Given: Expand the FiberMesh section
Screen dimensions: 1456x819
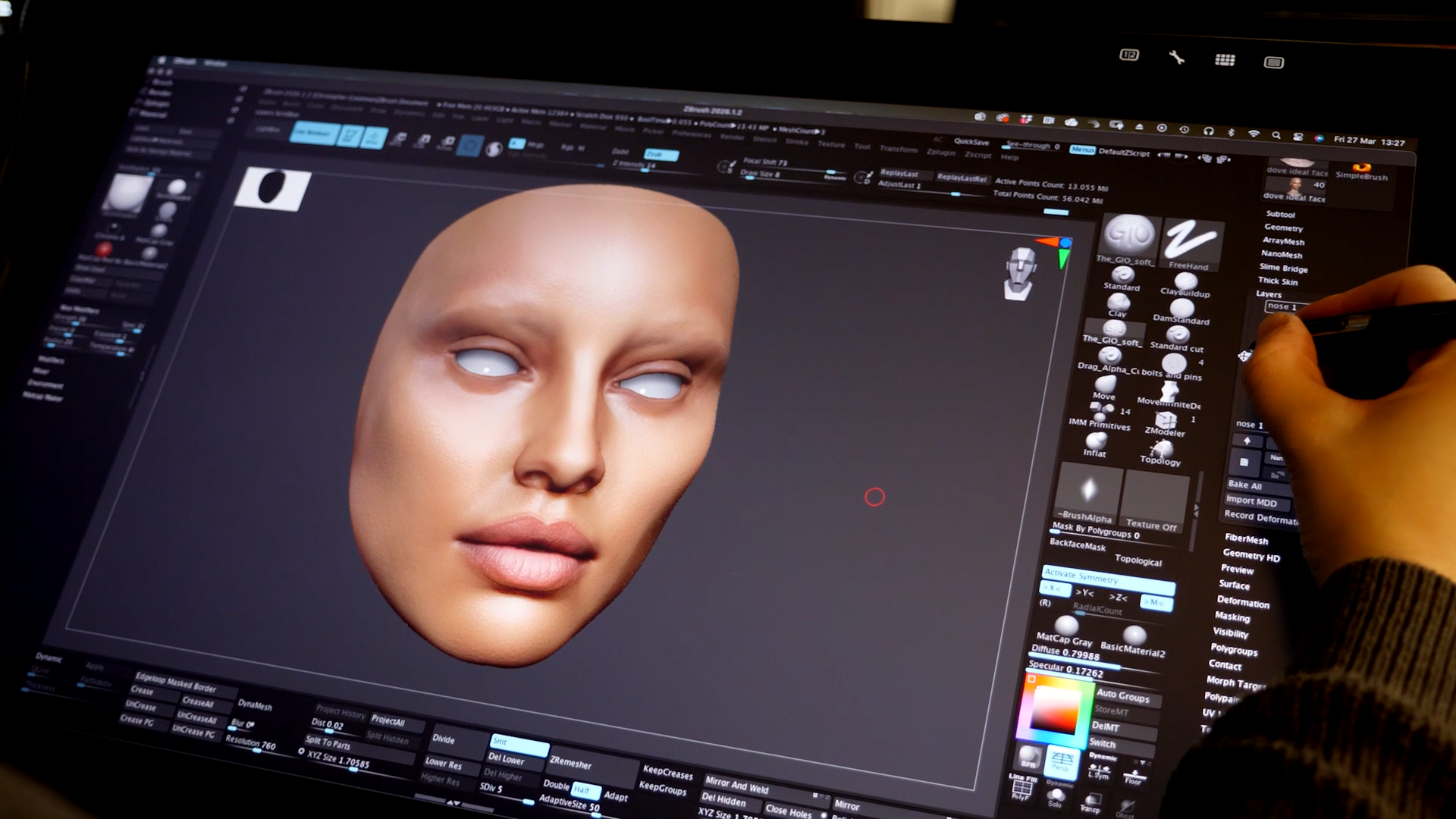Looking at the screenshot, I should tap(1247, 539).
